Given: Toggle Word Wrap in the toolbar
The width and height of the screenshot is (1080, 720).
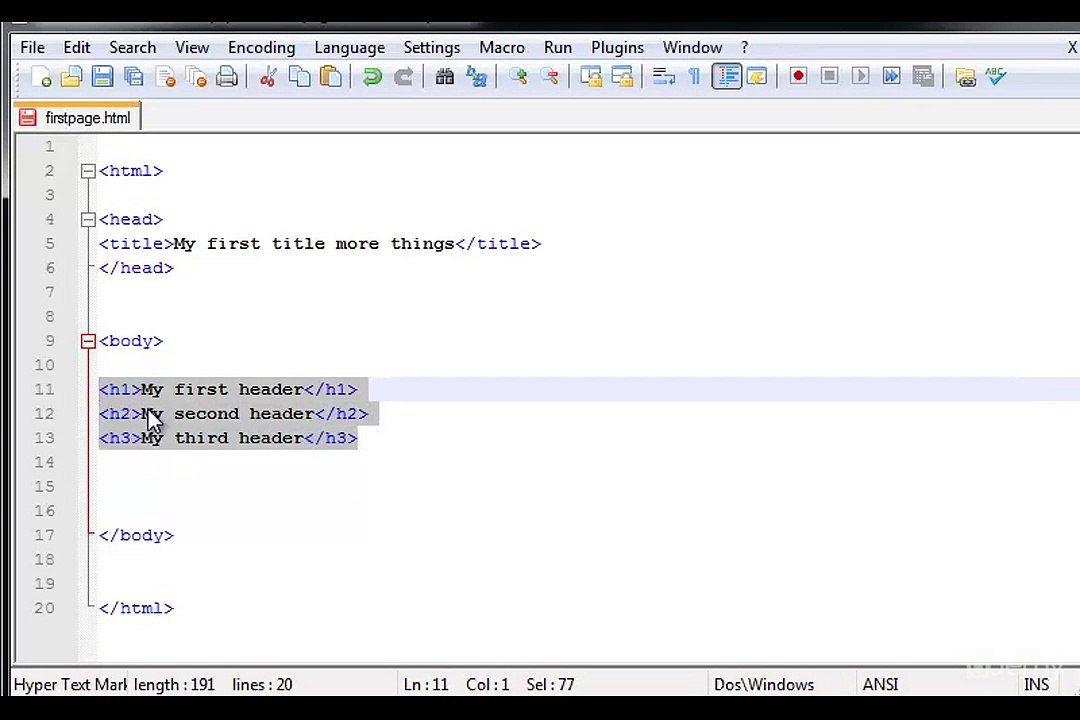Looking at the screenshot, I should (663, 76).
